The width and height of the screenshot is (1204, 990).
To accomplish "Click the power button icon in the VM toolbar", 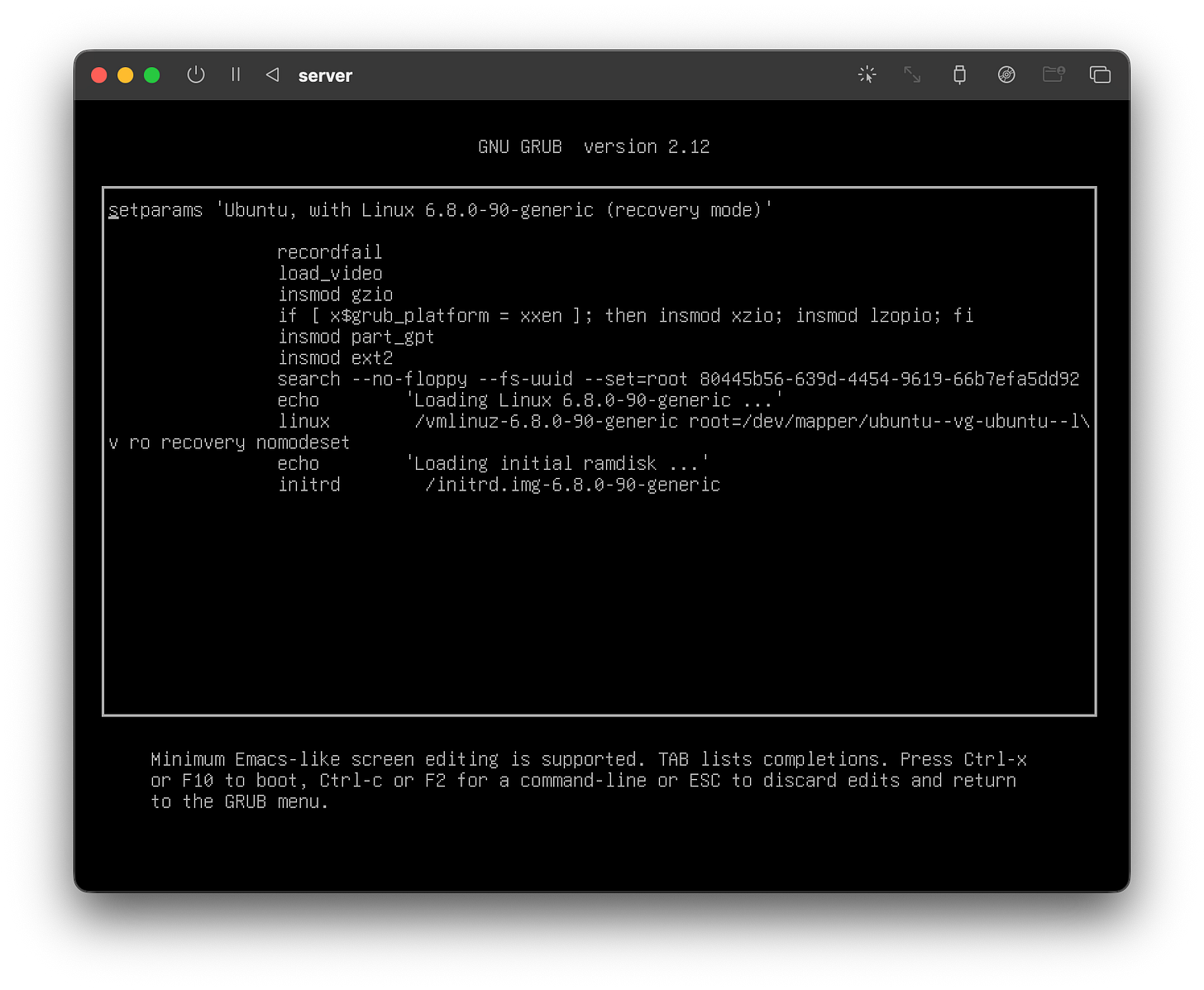I will (x=196, y=75).
